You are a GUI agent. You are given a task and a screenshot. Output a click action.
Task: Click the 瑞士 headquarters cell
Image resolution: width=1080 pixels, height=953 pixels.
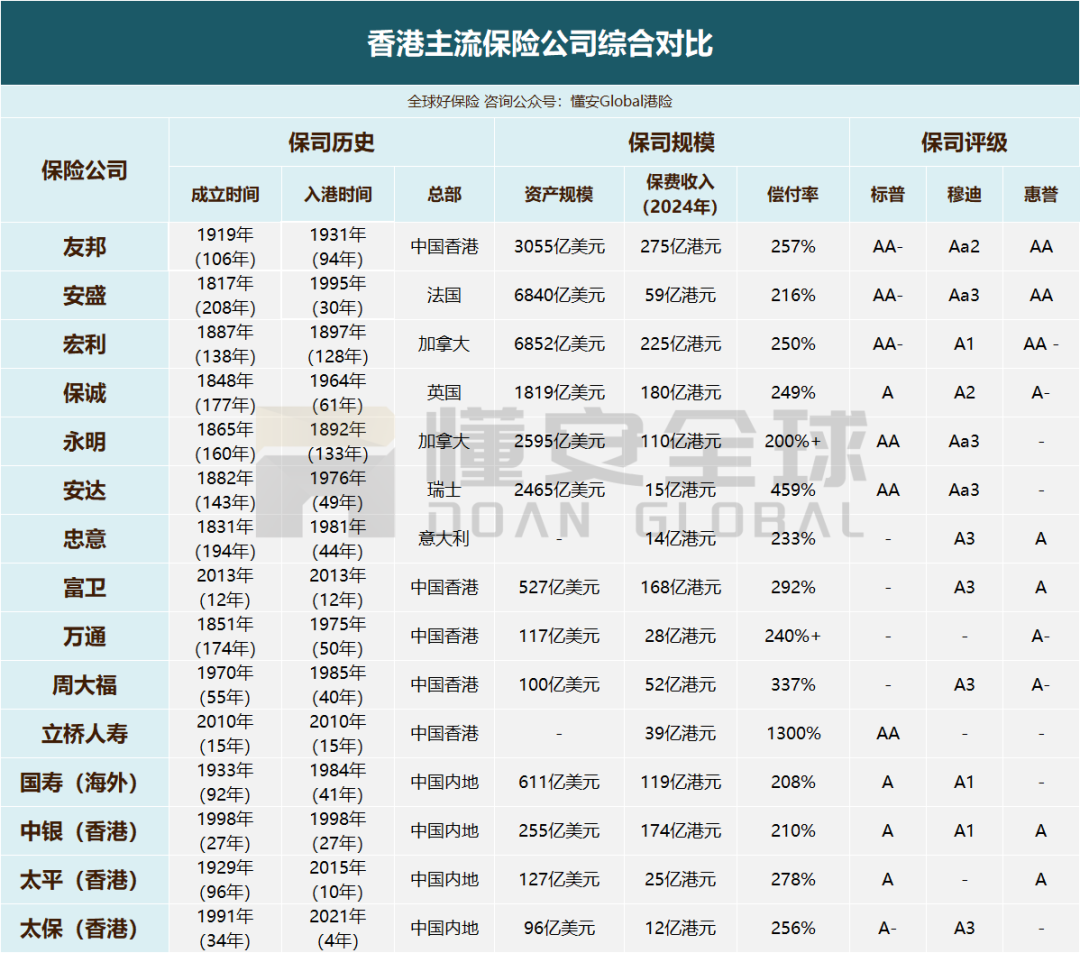pos(444,490)
